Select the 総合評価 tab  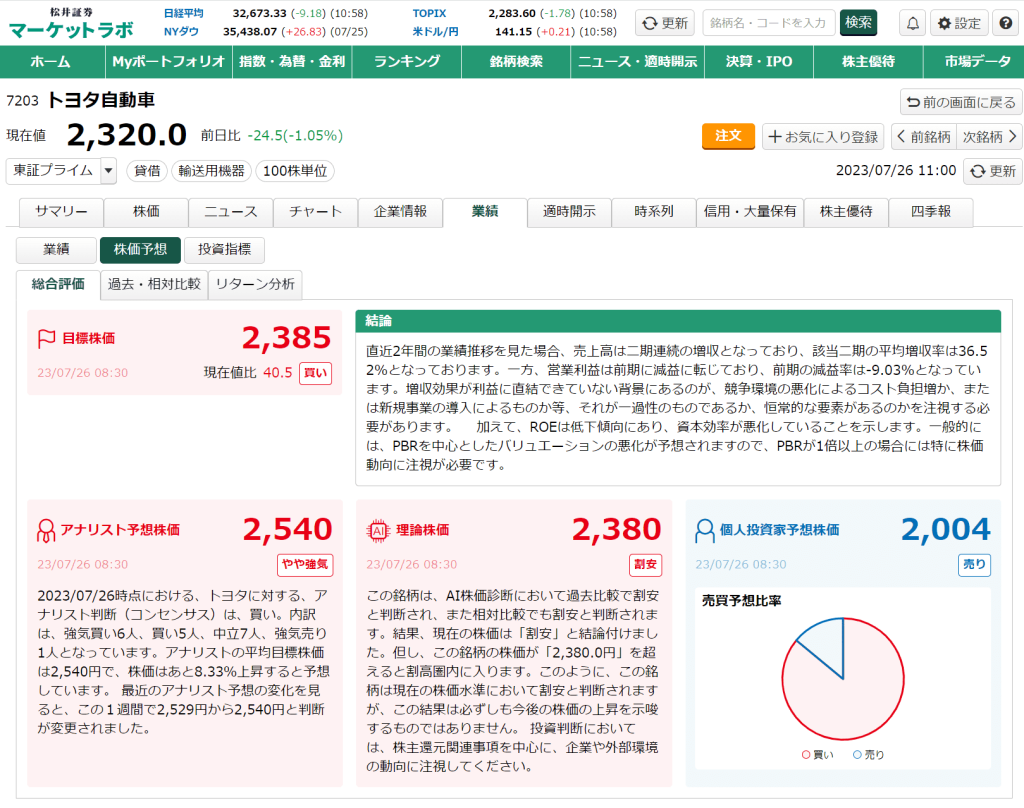pos(58,284)
